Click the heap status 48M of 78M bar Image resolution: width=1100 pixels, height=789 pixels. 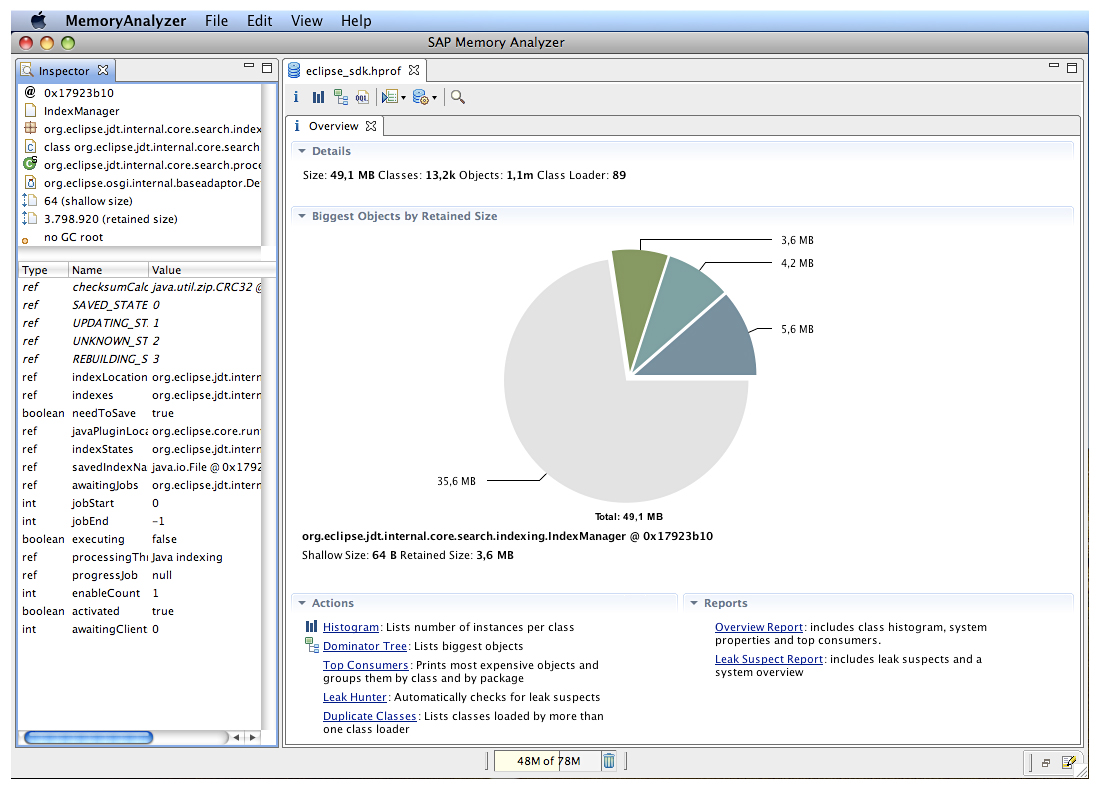click(x=548, y=761)
